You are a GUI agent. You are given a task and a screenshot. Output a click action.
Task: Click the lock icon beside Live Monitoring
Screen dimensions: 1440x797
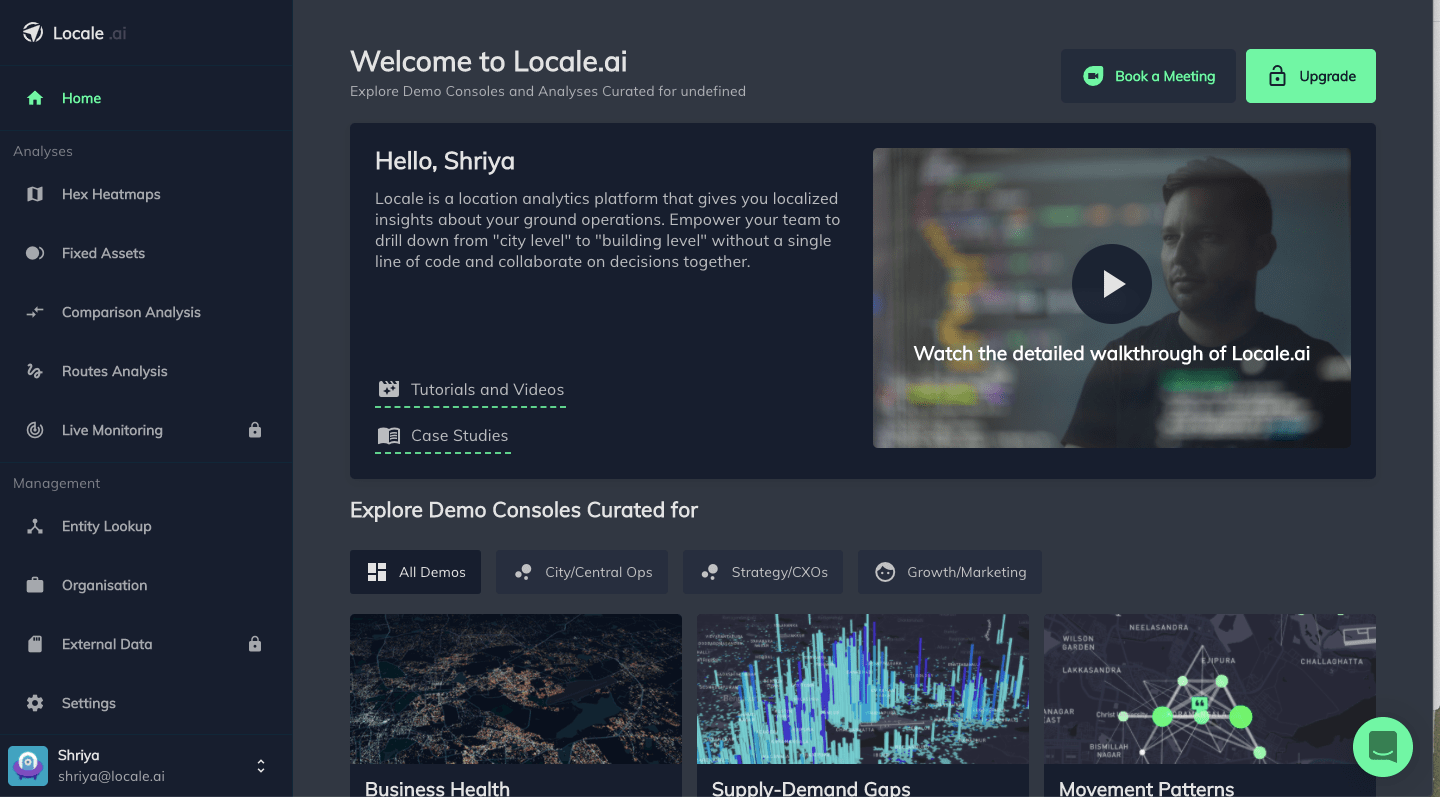(255, 430)
